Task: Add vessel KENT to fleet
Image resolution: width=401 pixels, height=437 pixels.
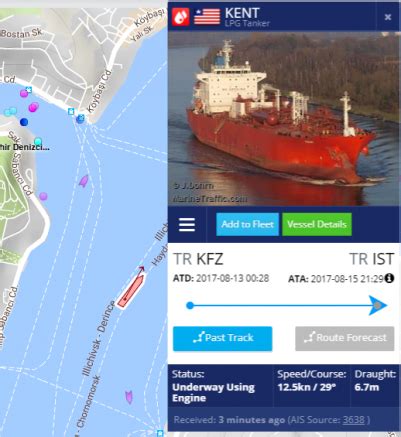Action: pos(247,224)
